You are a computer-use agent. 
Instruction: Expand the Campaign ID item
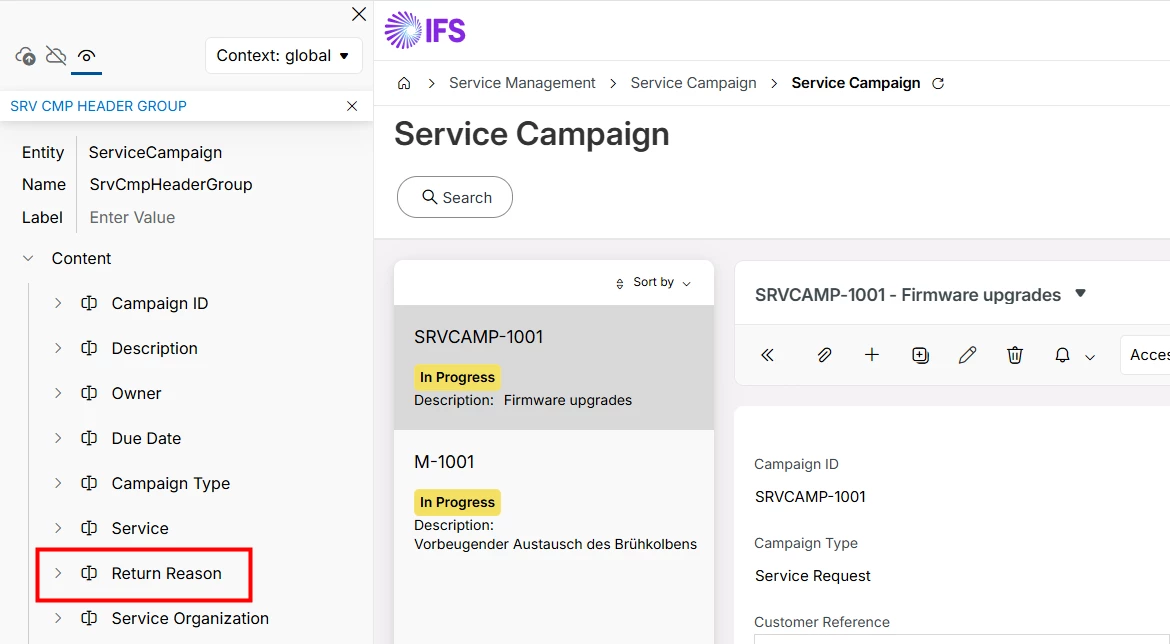coord(58,303)
